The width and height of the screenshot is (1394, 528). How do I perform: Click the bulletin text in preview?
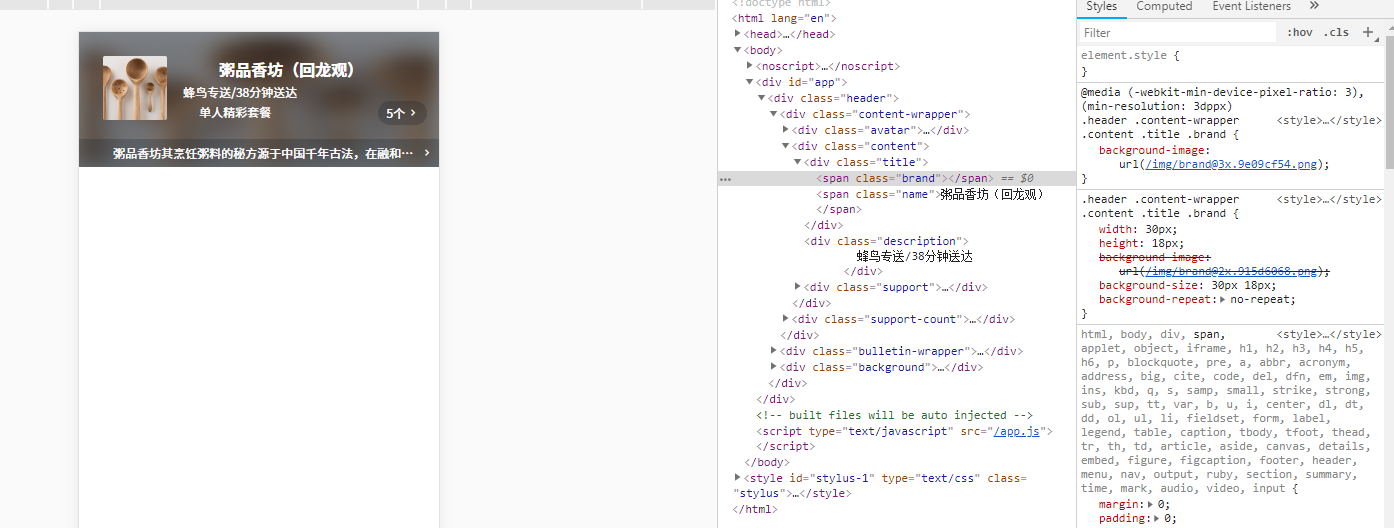click(263, 153)
